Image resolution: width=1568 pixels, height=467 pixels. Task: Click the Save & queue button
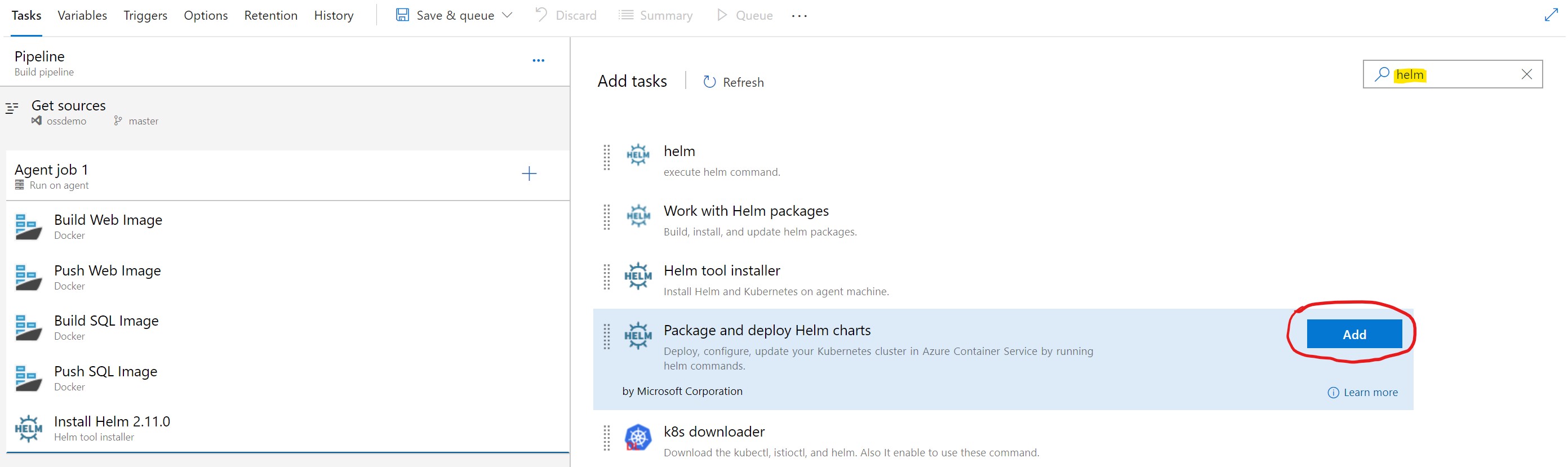coord(445,15)
